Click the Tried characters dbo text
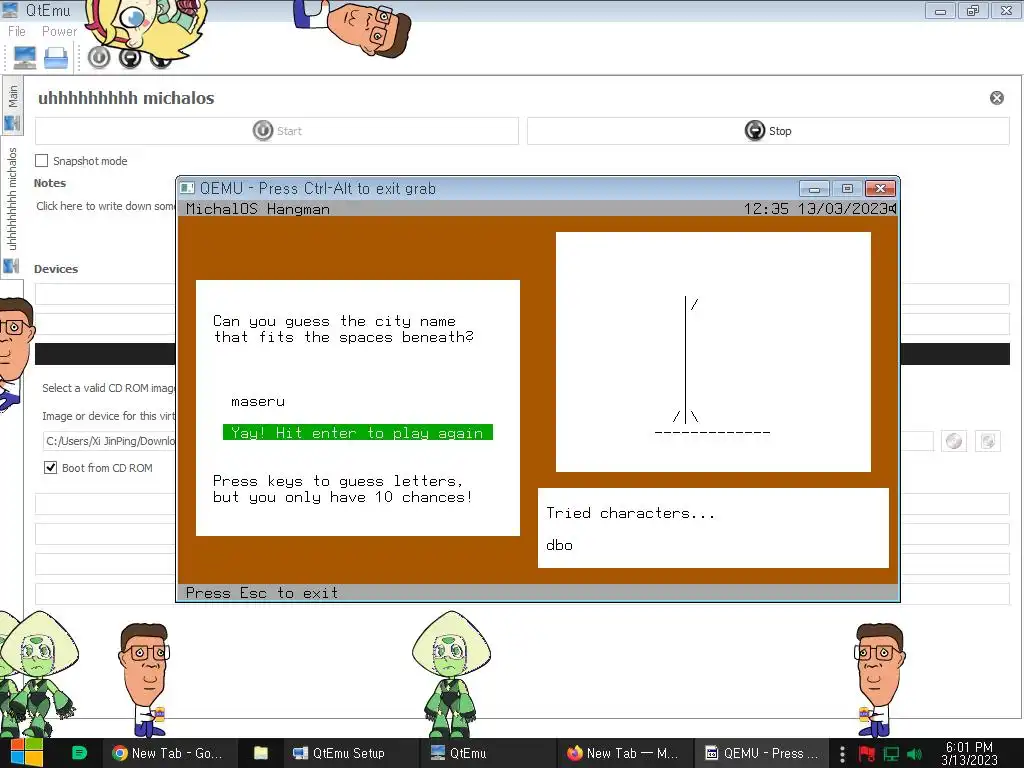The width and height of the screenshot is (1024, 768). [560, 545]
